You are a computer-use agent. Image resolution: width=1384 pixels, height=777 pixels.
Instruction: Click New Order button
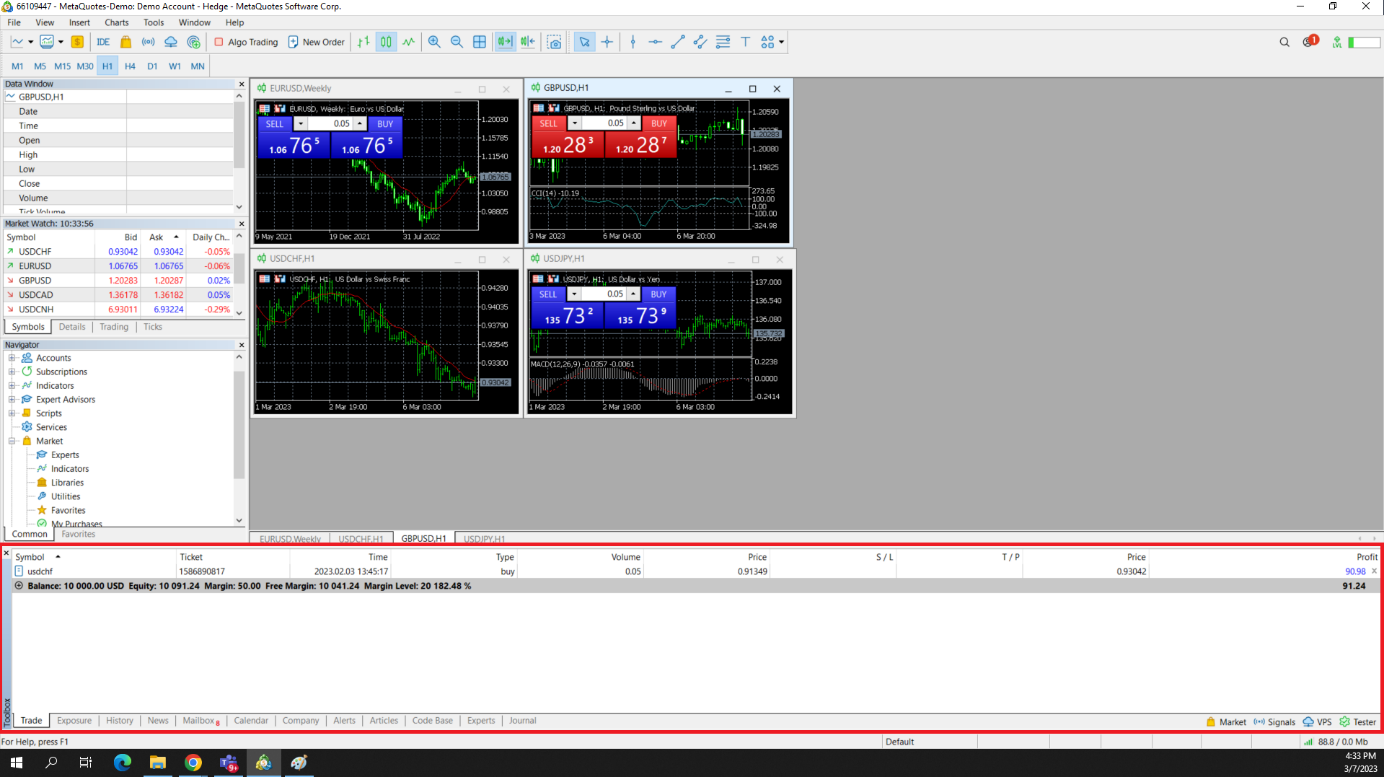point(316,42)
